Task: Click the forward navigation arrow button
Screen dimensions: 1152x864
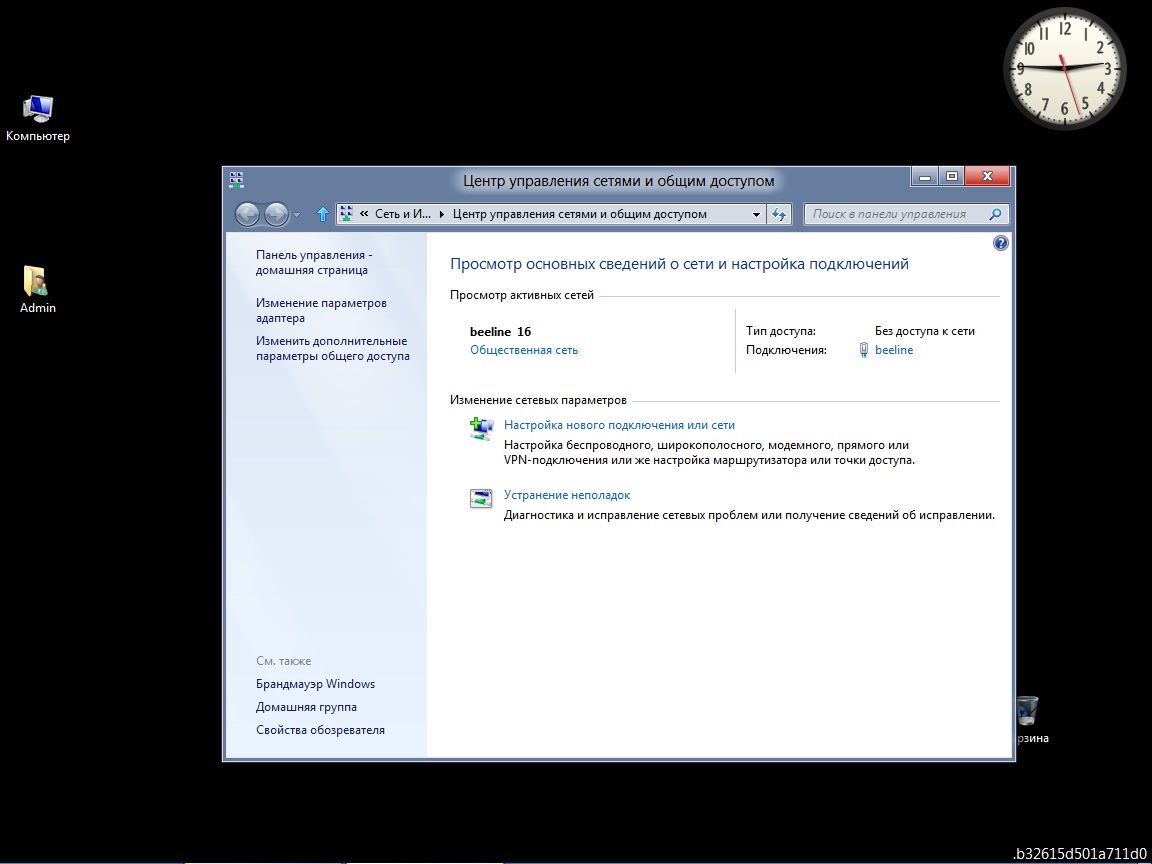Action: pos(276,215)
